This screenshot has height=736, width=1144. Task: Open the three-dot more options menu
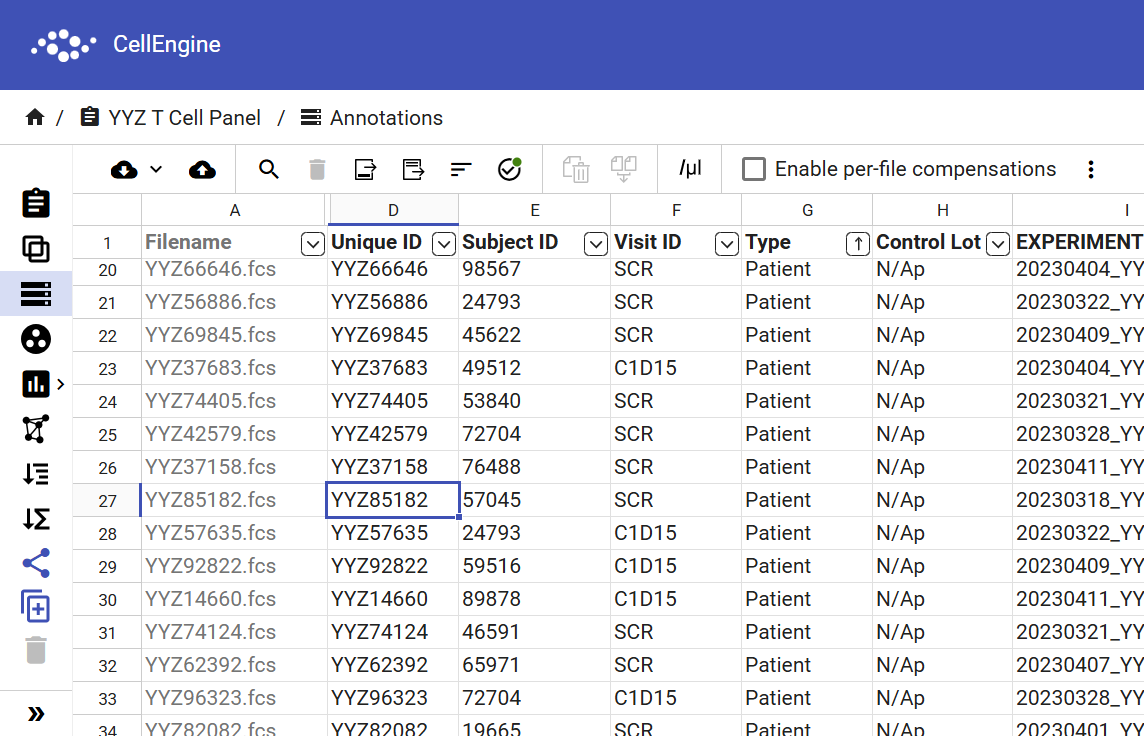1091,169
